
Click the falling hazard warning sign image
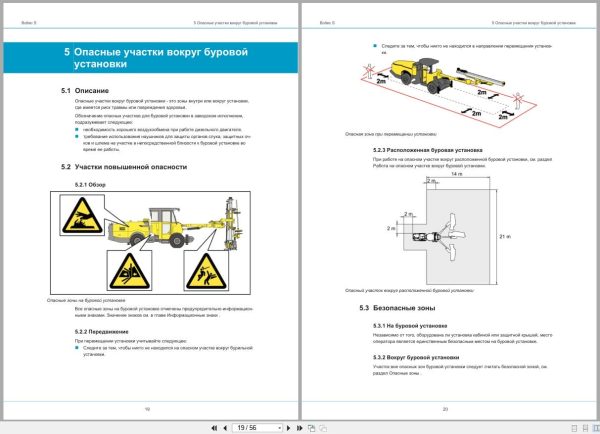[x=206, y=271]
